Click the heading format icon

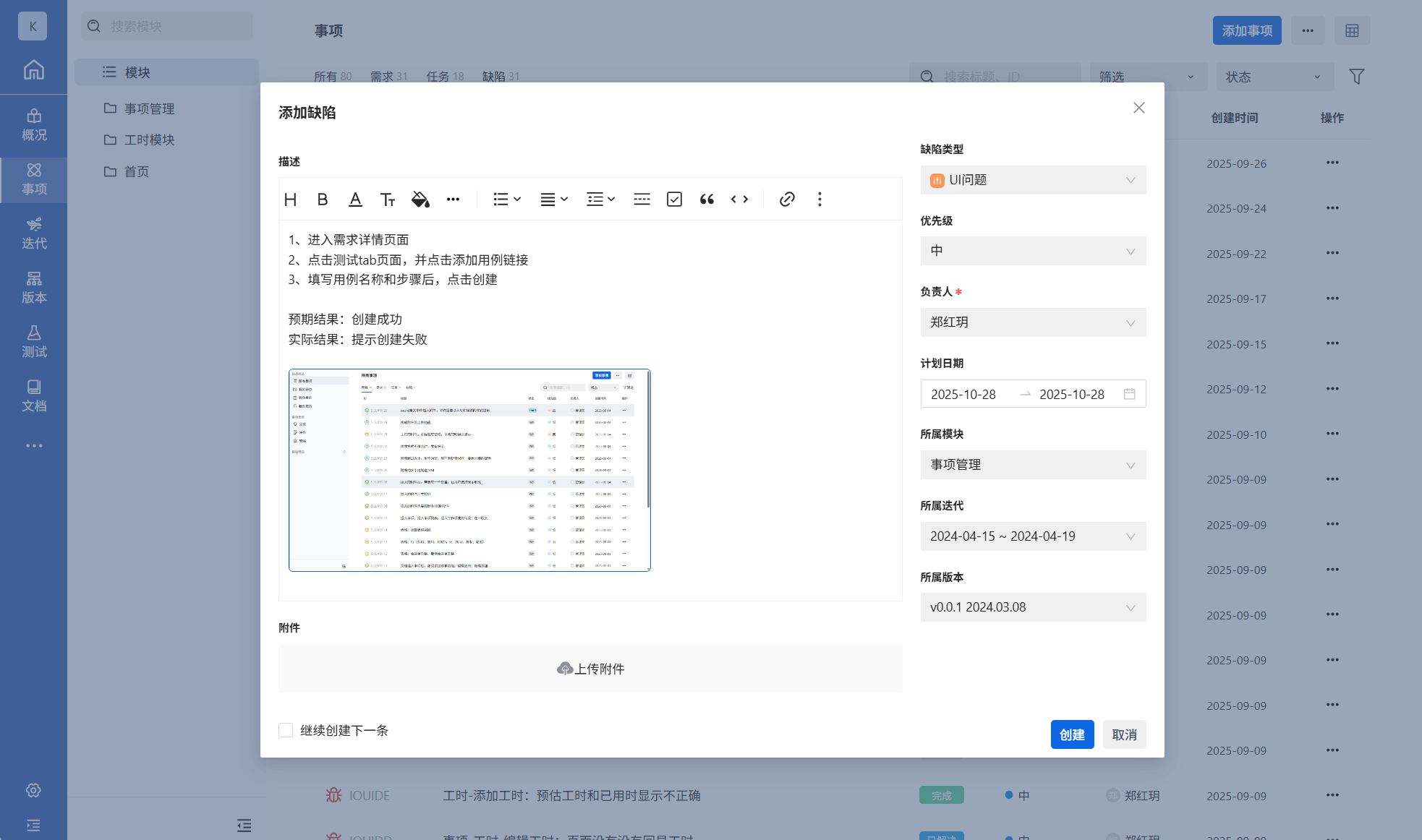(291, 200)
